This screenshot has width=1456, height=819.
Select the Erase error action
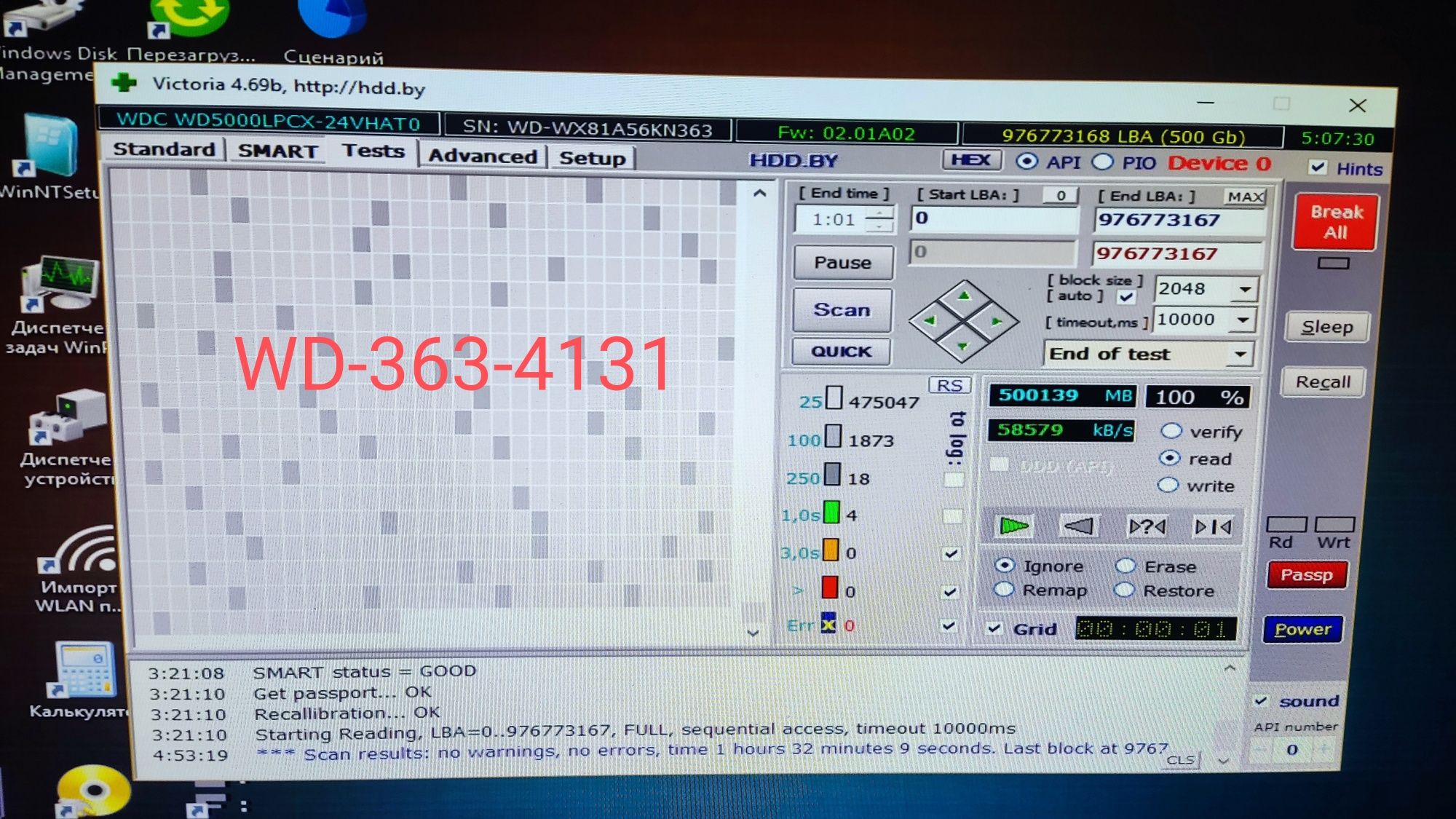pos(1125,566)
